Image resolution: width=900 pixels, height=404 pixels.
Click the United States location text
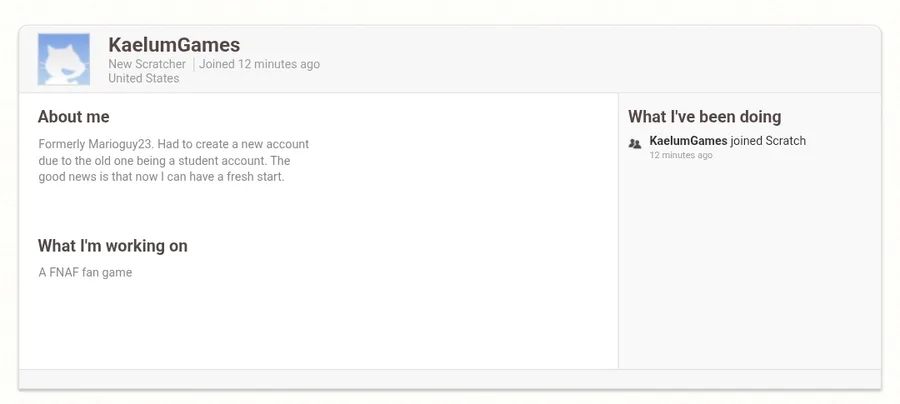[144, 78]
